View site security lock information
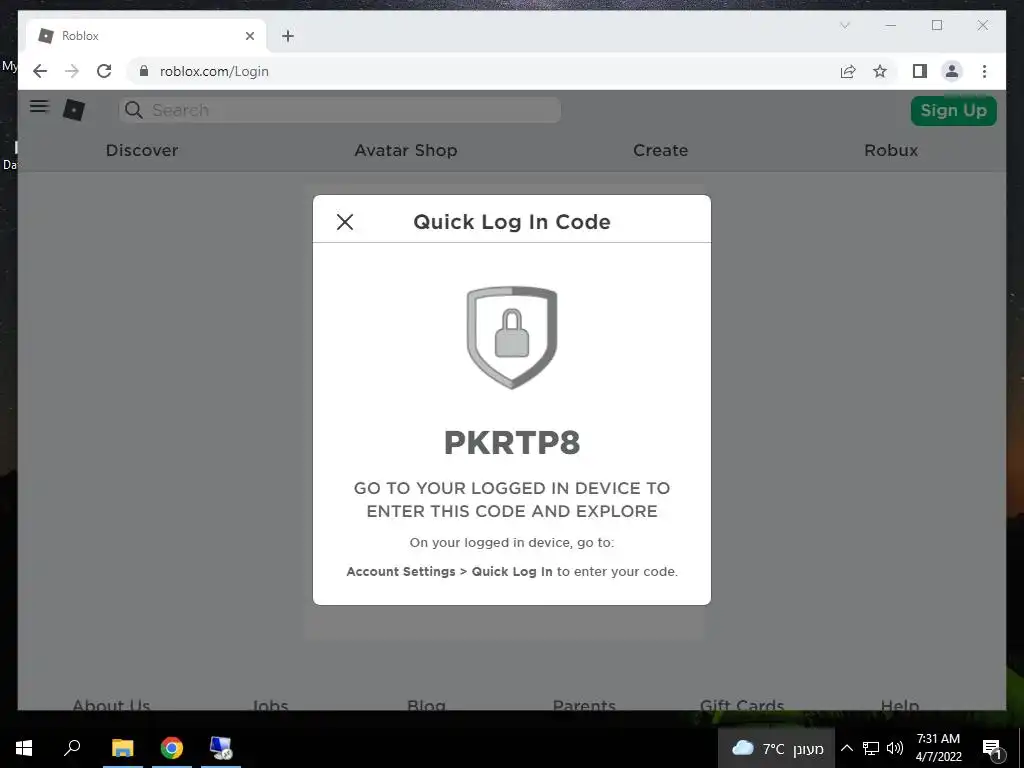Viewport: 1024px width, 768px height. click(x=144, y=71)
